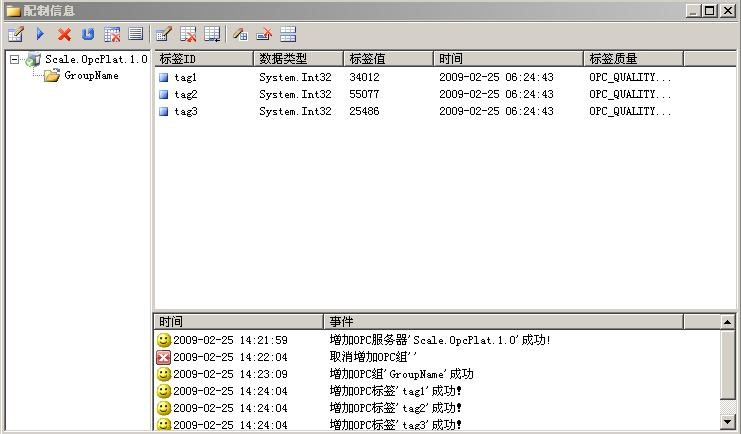Click the tag value 34012
Screen dimensions: 741x434
(364, 77)
